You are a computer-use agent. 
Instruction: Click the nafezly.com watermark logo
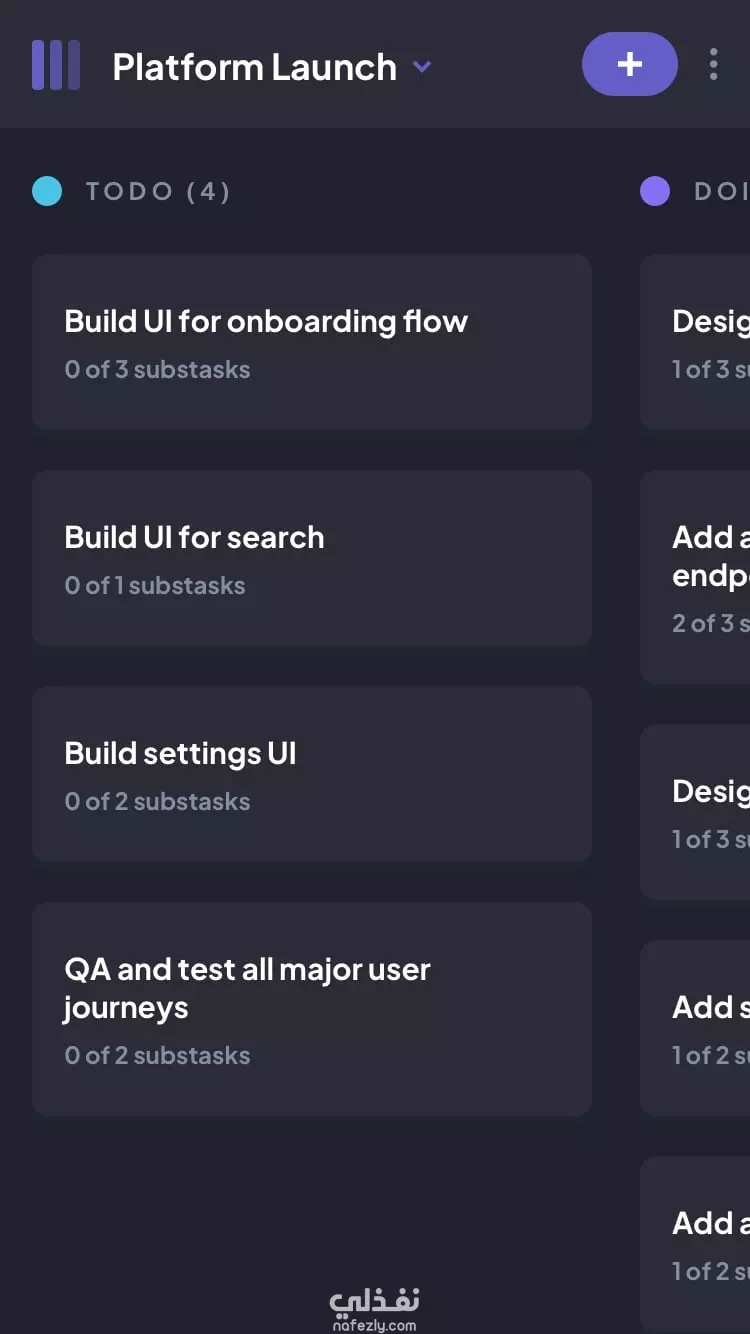tap(374, 1309)
